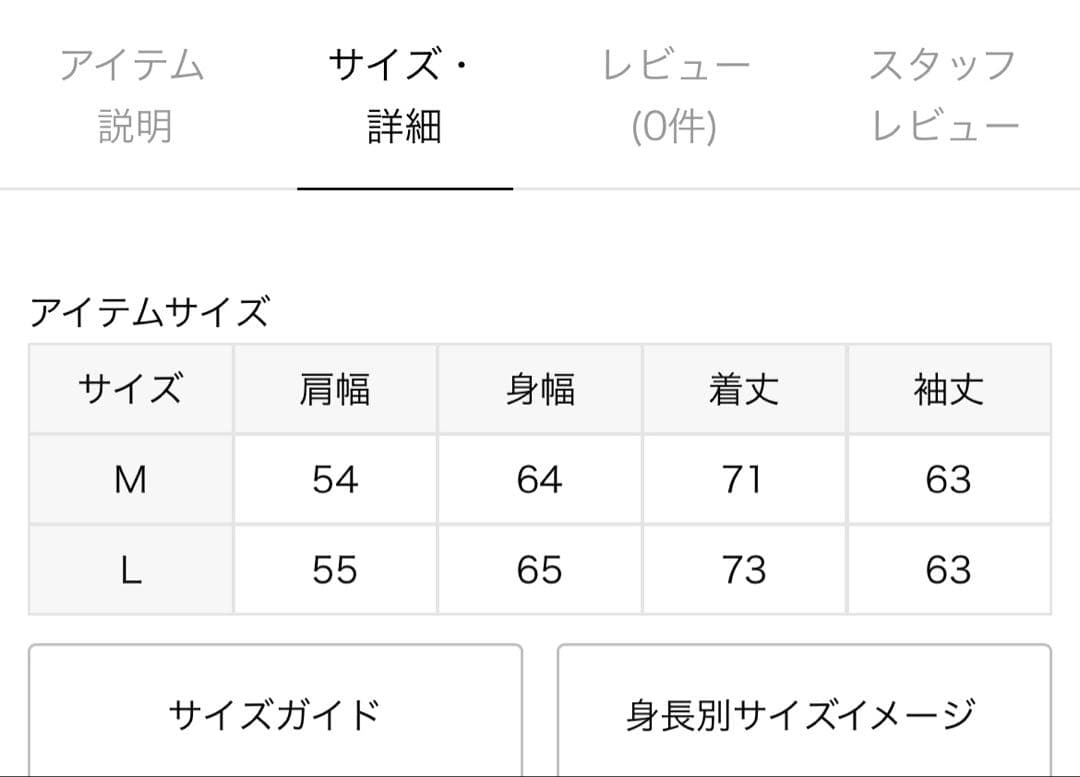Tap the 着丈 column header

[744, 389]
